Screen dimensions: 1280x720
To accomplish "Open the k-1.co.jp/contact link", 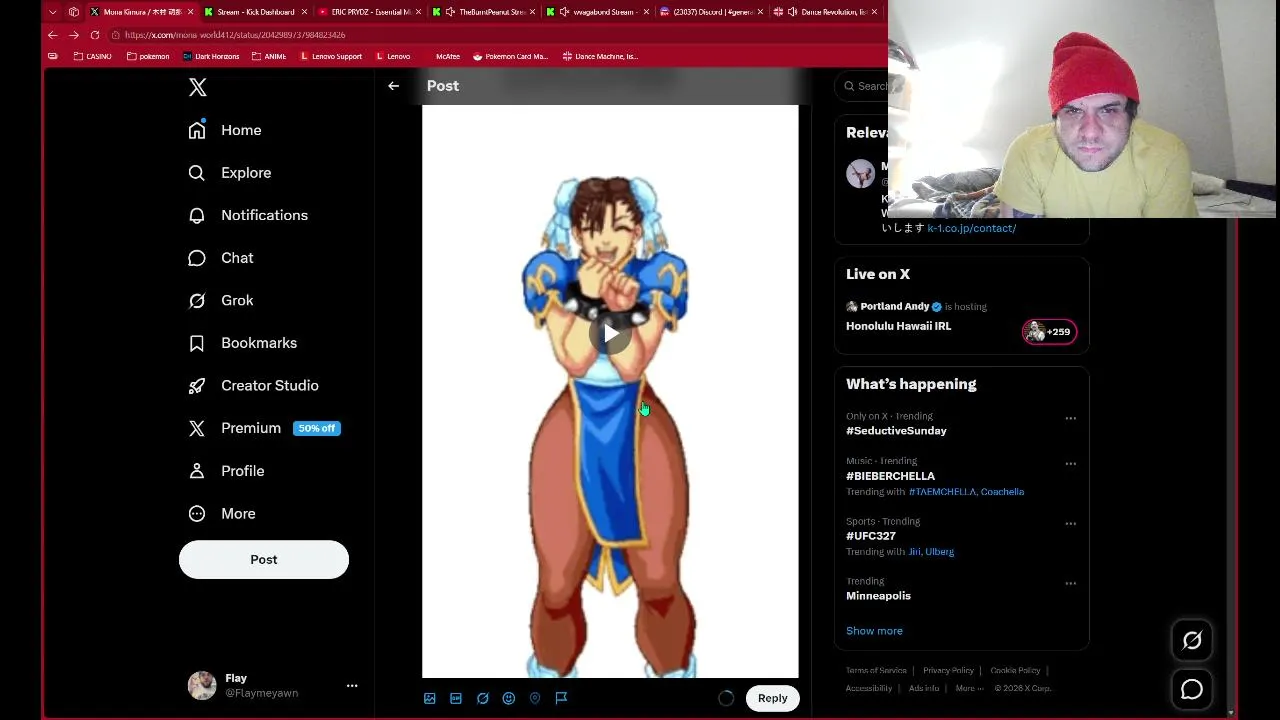I will 971,228.
